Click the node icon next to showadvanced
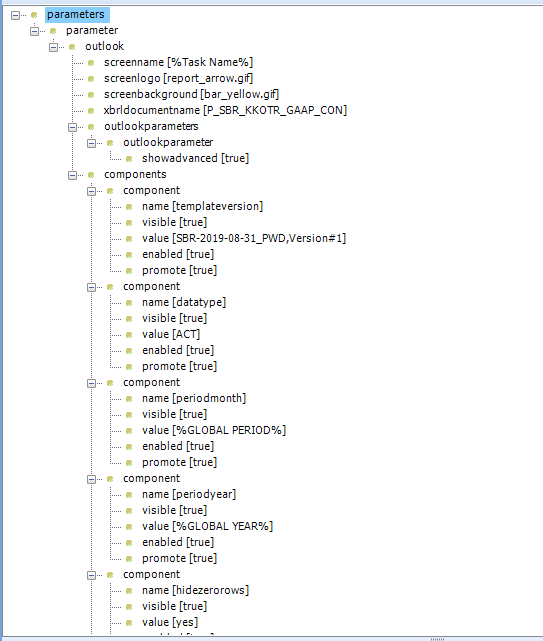The width and height of the screenshot is (543, 641). (129, 159)
